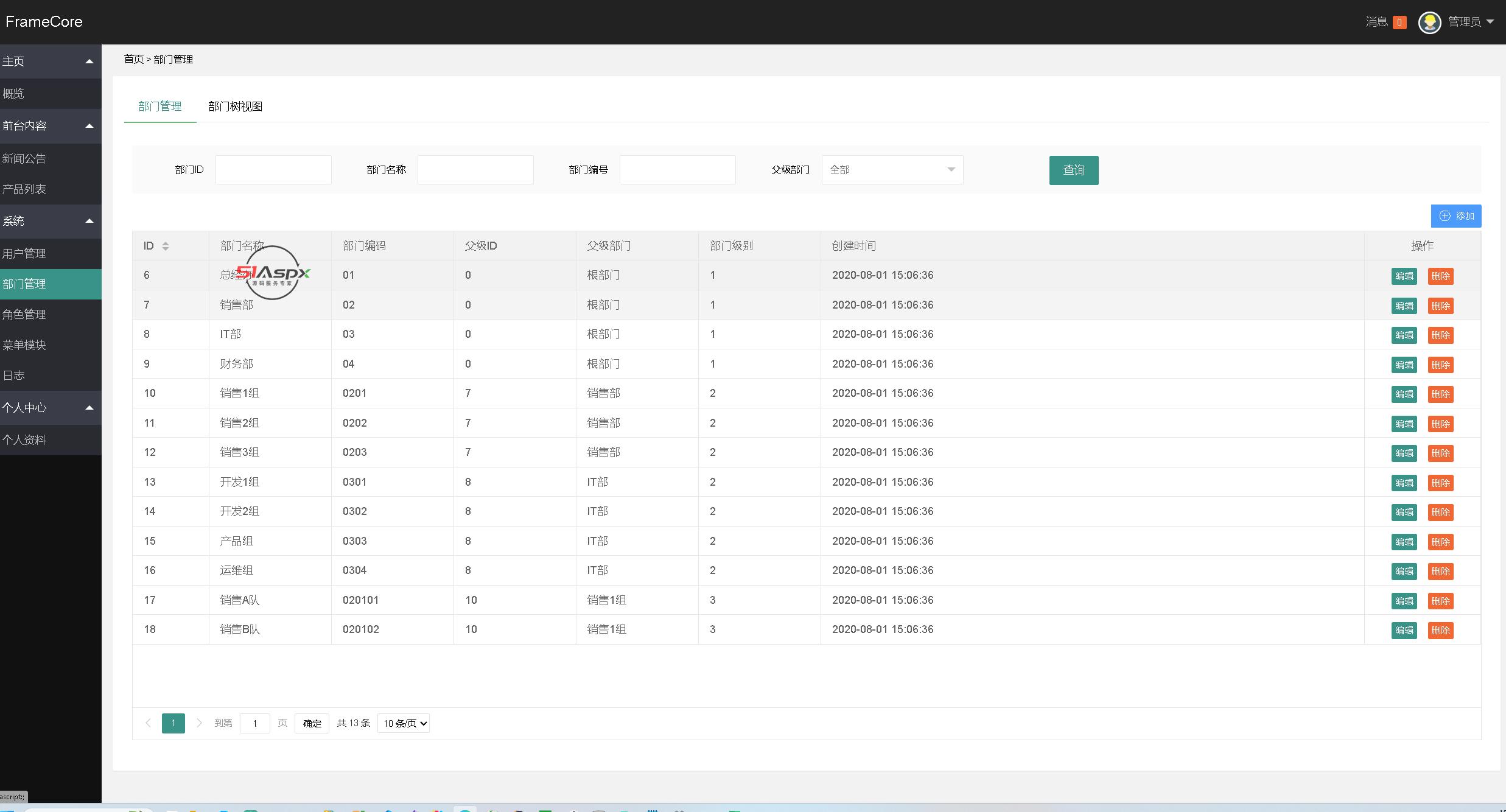Open the 产品列表 sidebar item
Viewport: 1506px width, 812px height.
tap(51, 189)
